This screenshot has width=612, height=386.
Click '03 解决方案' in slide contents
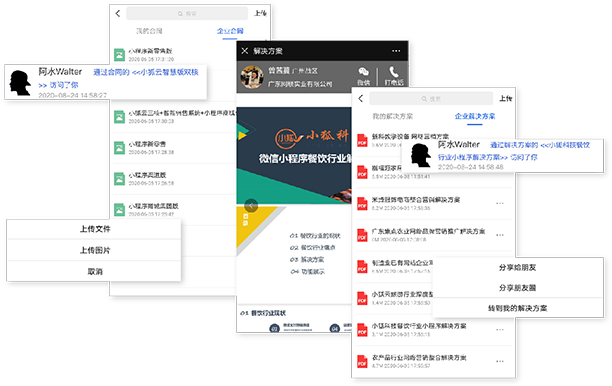point(307,260)
